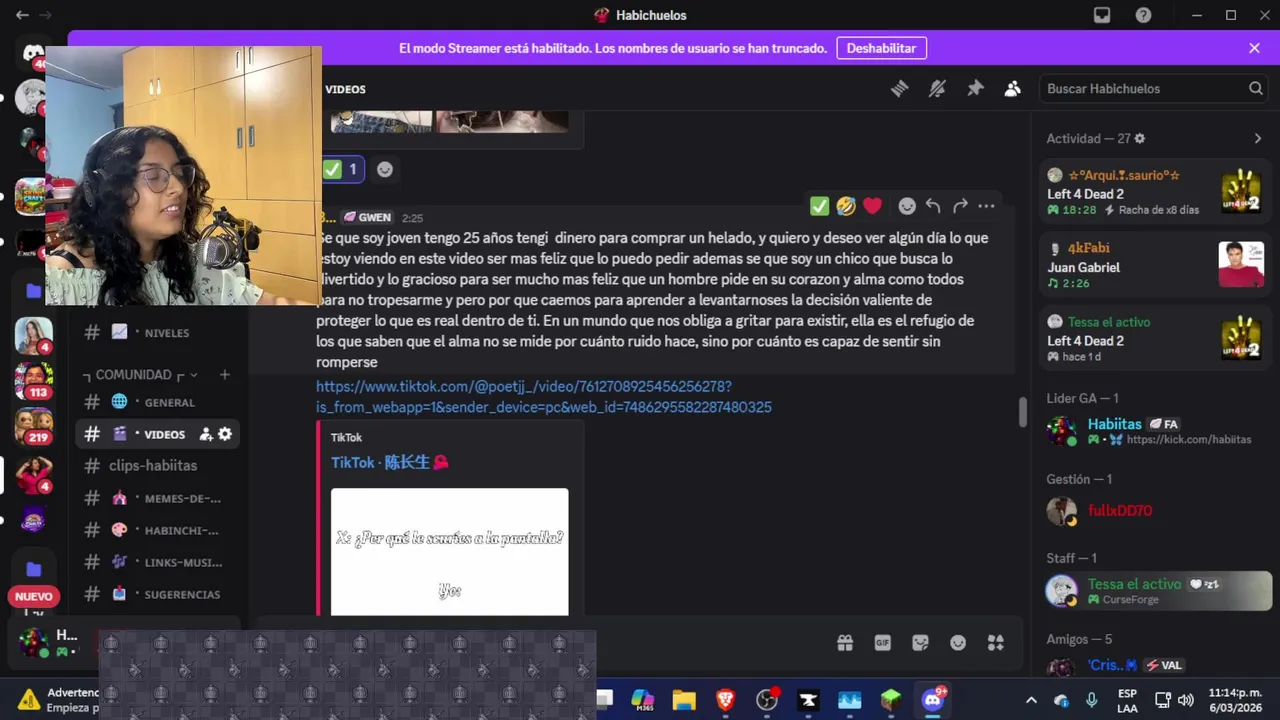Open VIDEOS channel settings gear
Viewport: 1280px width, 720px height.
tap(225, 434)
